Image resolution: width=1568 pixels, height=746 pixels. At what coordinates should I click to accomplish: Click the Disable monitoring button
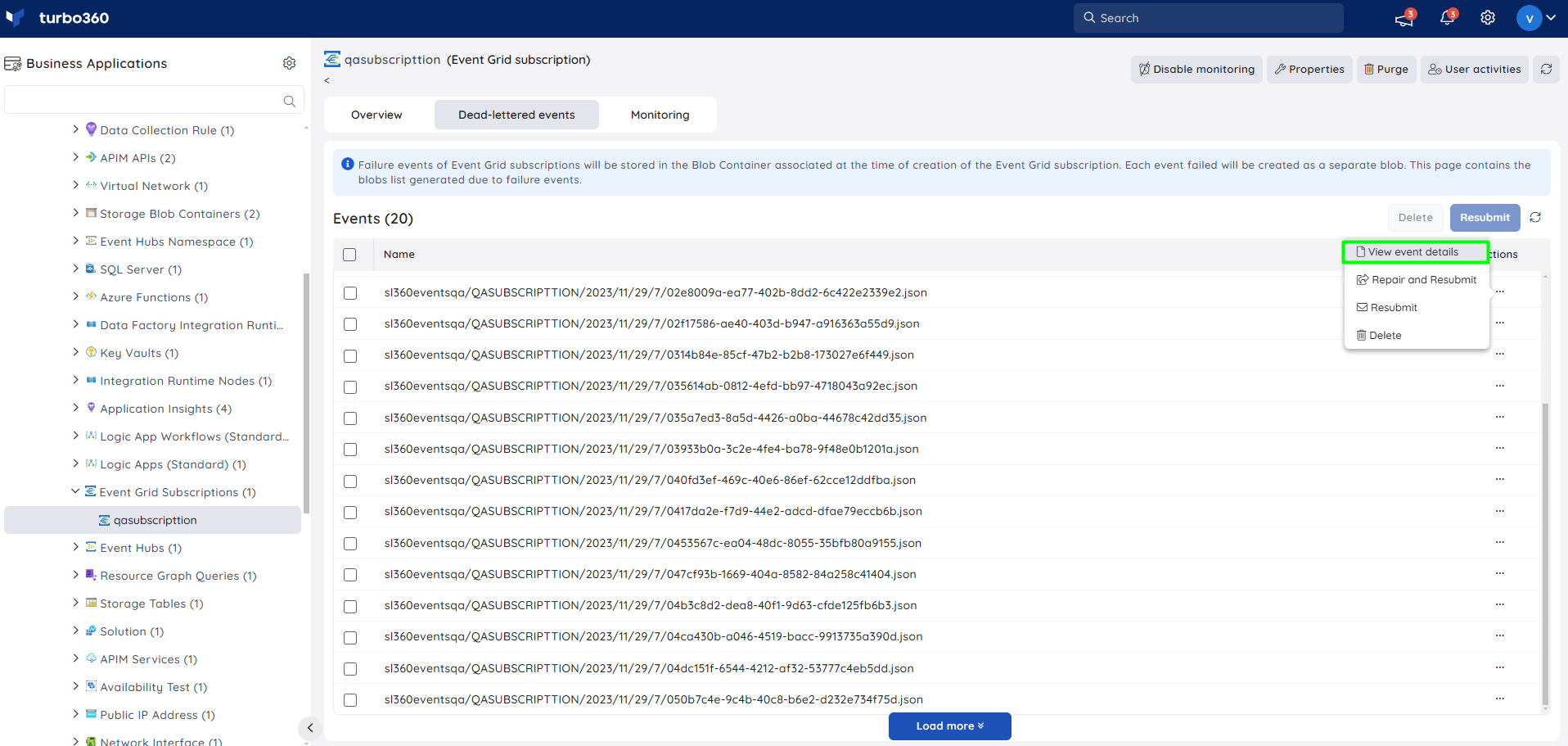[1196, 70]
